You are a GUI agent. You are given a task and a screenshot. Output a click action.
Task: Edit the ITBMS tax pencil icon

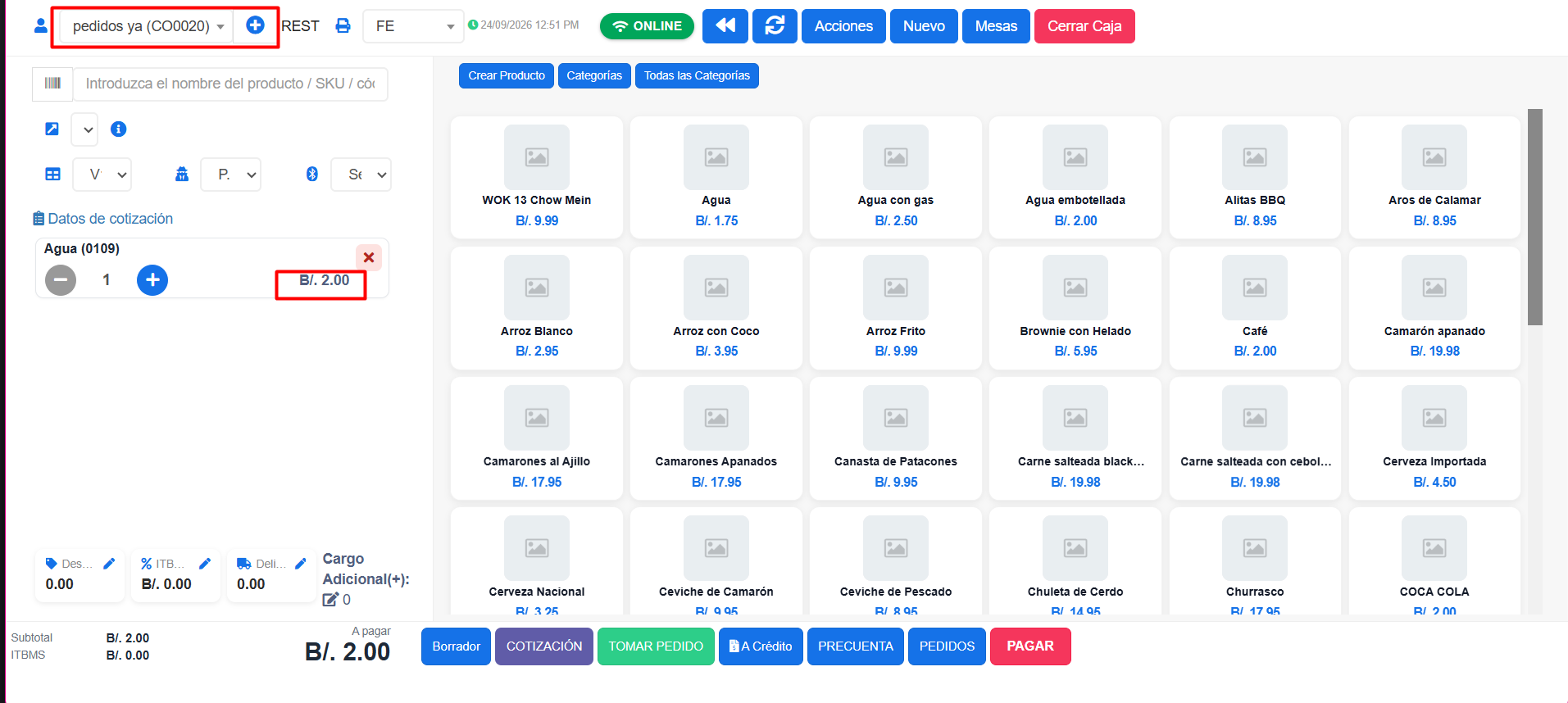(205, 564)
